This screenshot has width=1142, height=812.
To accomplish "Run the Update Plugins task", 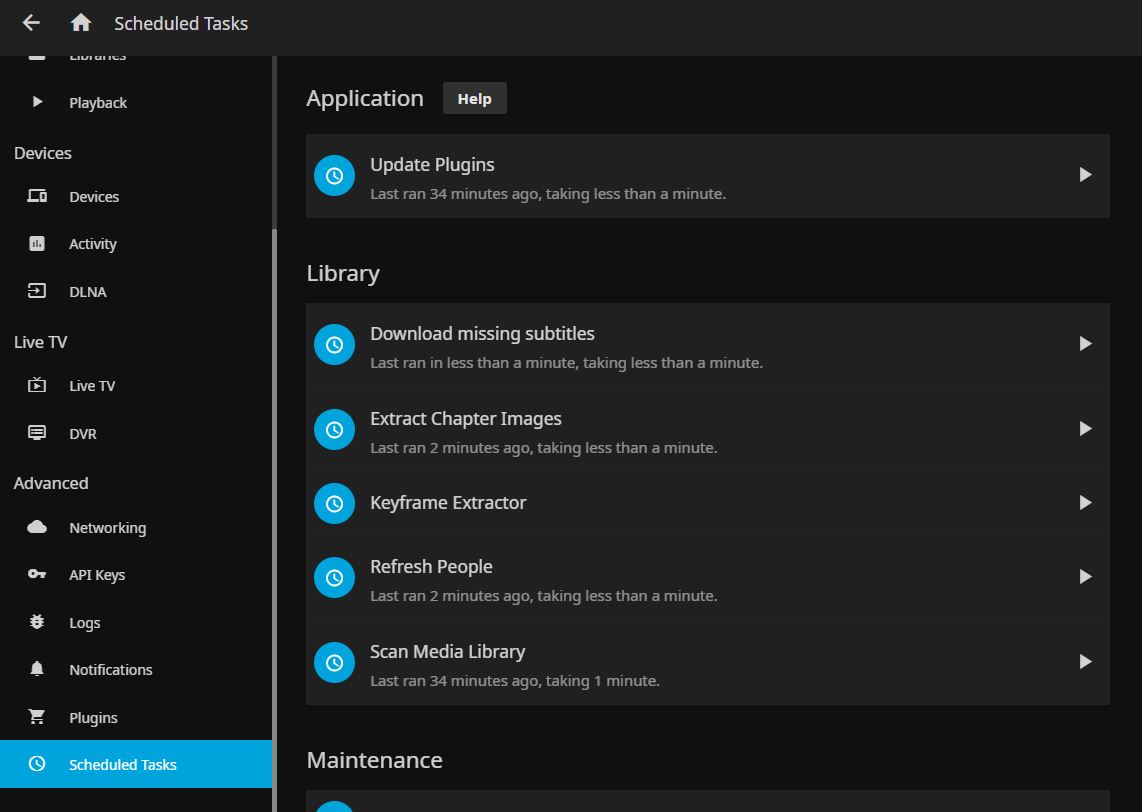I will [x=1086, y=174].
